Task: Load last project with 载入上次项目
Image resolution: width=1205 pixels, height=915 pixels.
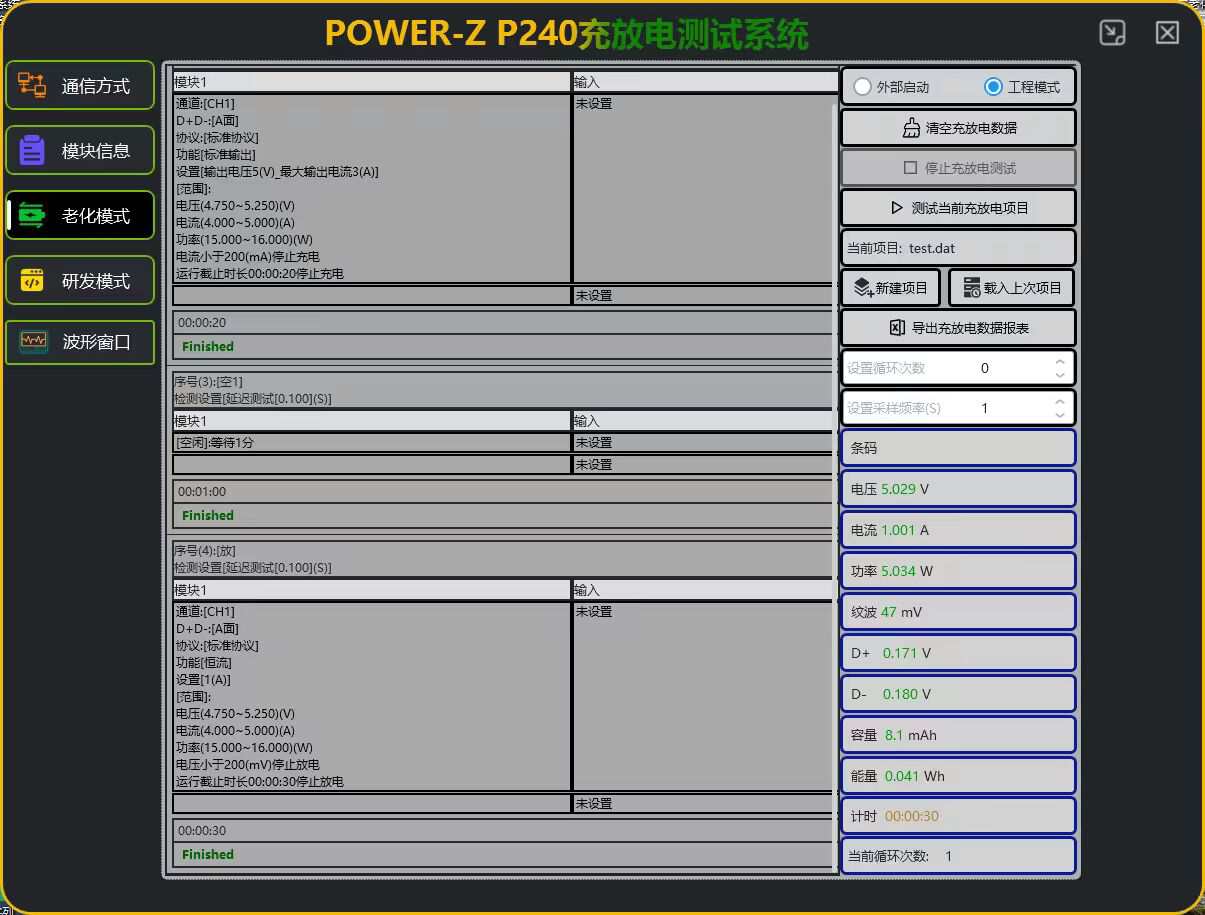Action: (x=1011, y=288)
